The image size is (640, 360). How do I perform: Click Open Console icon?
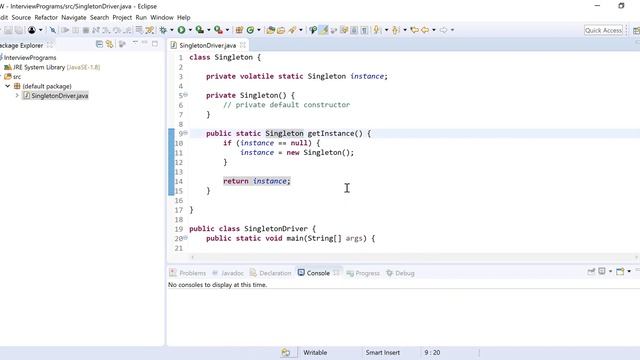point(620,271)
